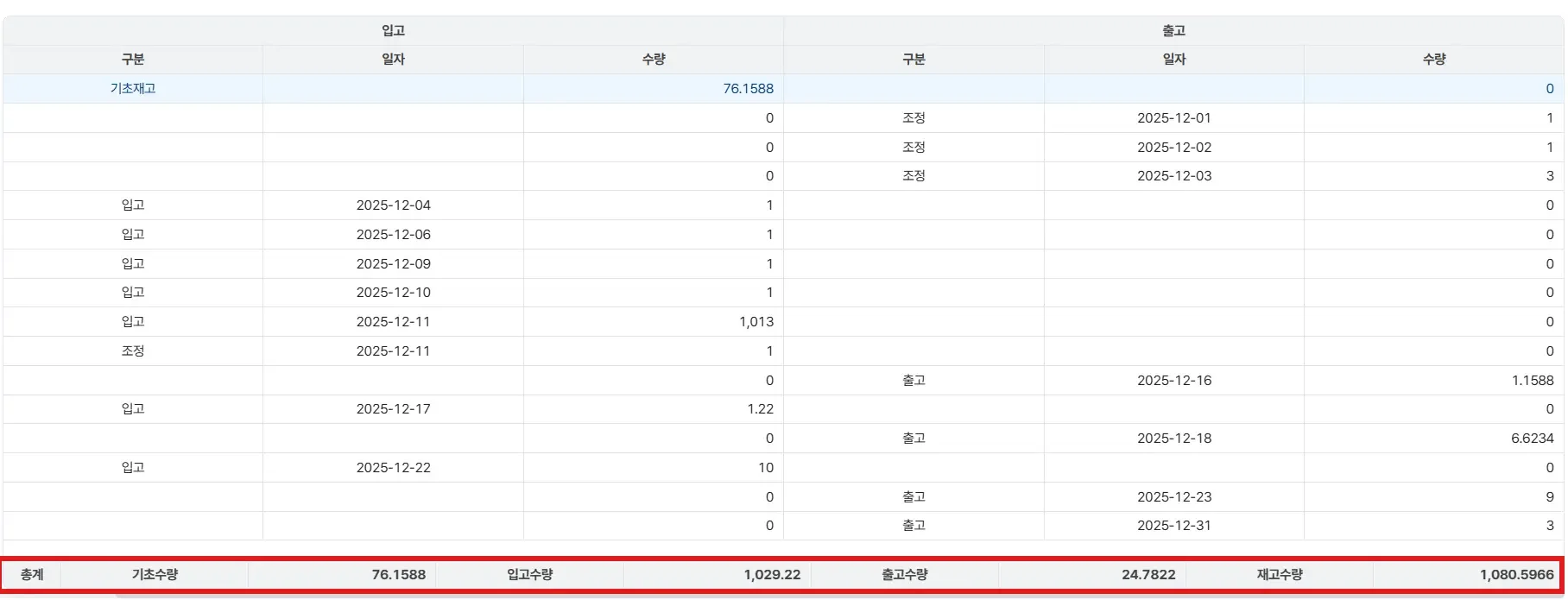Click 조정 in the 입고 구분 column
Viewport: 1568px width, 600px height.
click(133, 351)
